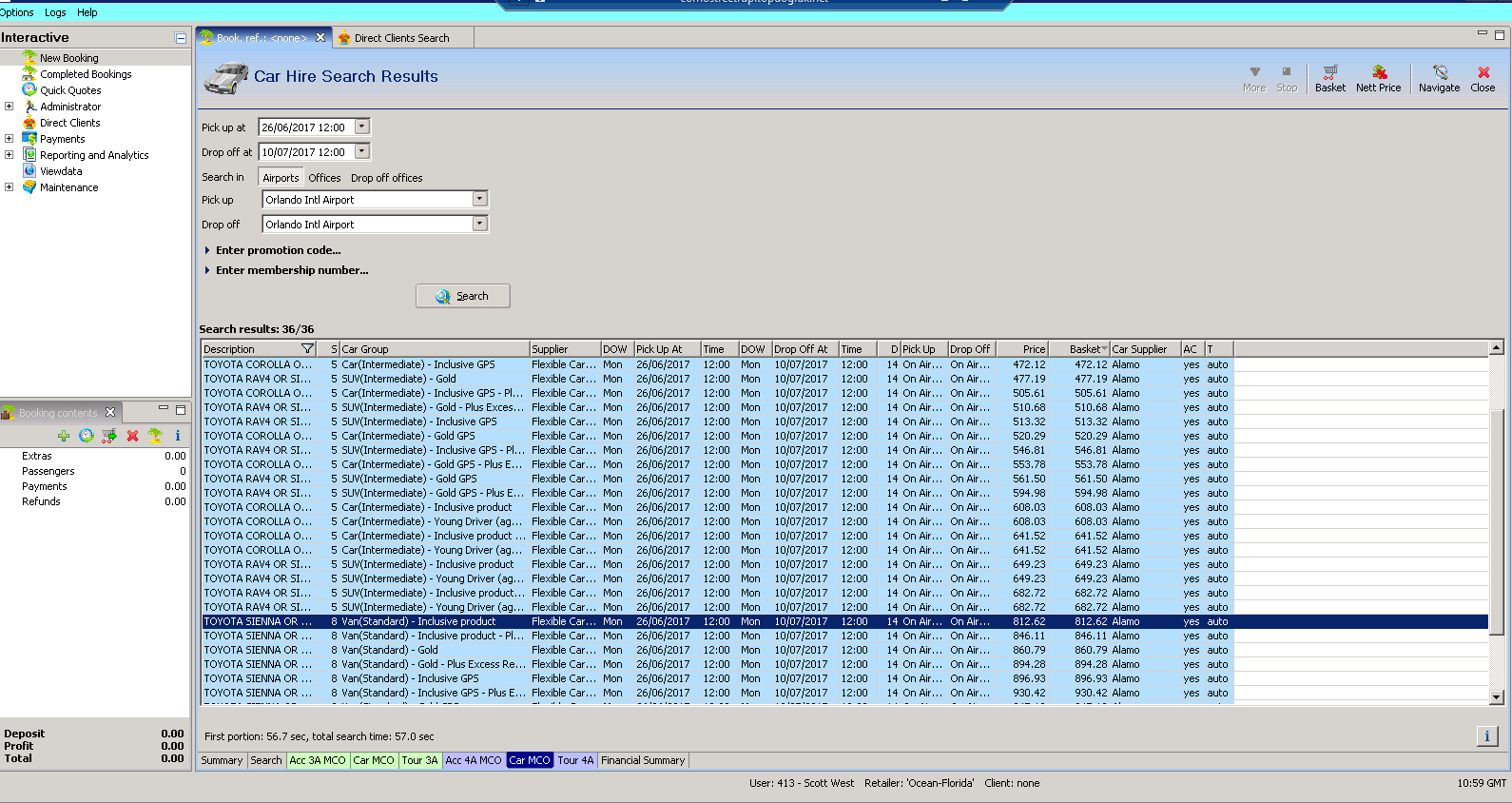The height and width of the screenshot is (803, 1512).
Task: Open the Options menu
Action: coord(16,12)
